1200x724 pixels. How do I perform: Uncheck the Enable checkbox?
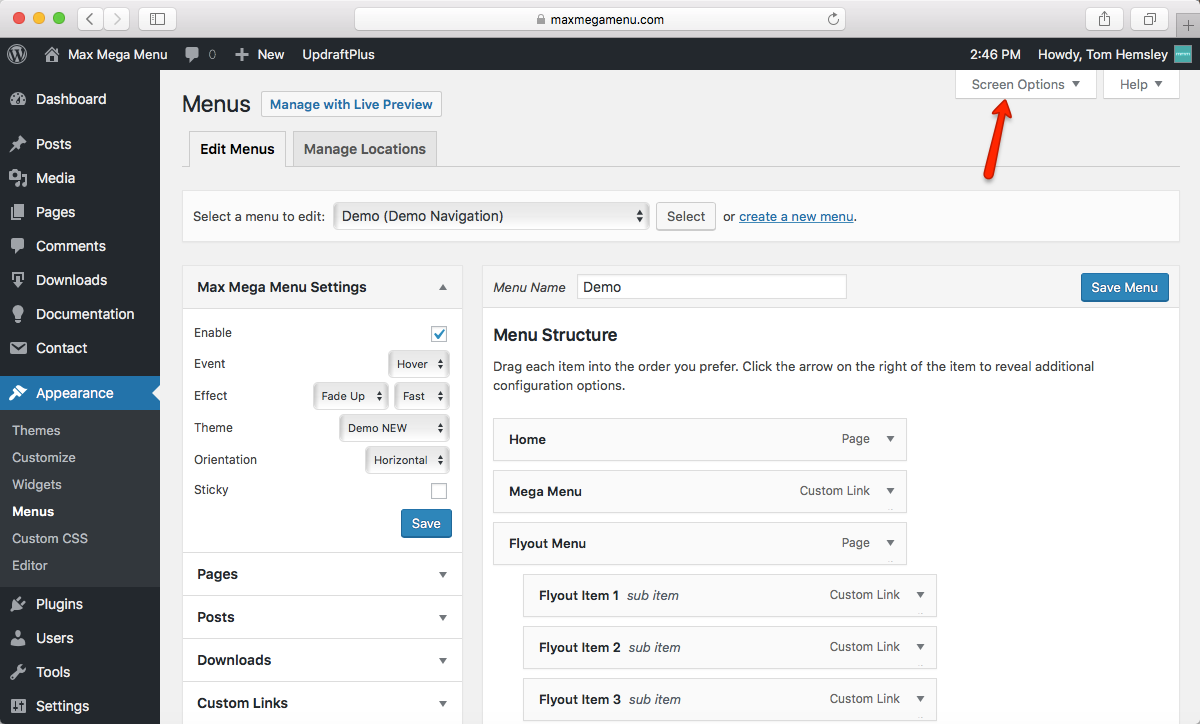[x=439, y=333]
